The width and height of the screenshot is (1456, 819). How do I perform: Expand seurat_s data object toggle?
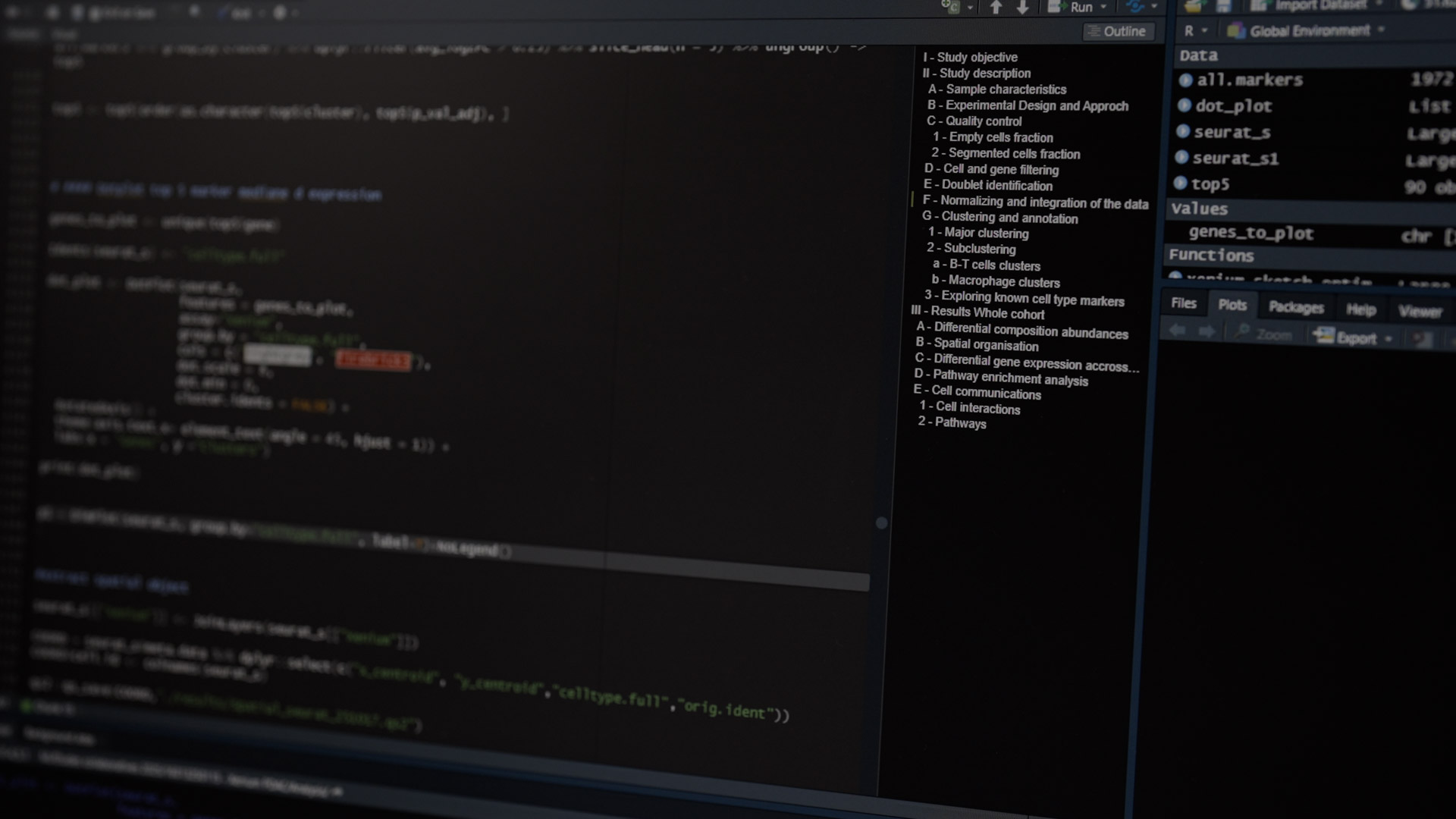point(1182,132)
